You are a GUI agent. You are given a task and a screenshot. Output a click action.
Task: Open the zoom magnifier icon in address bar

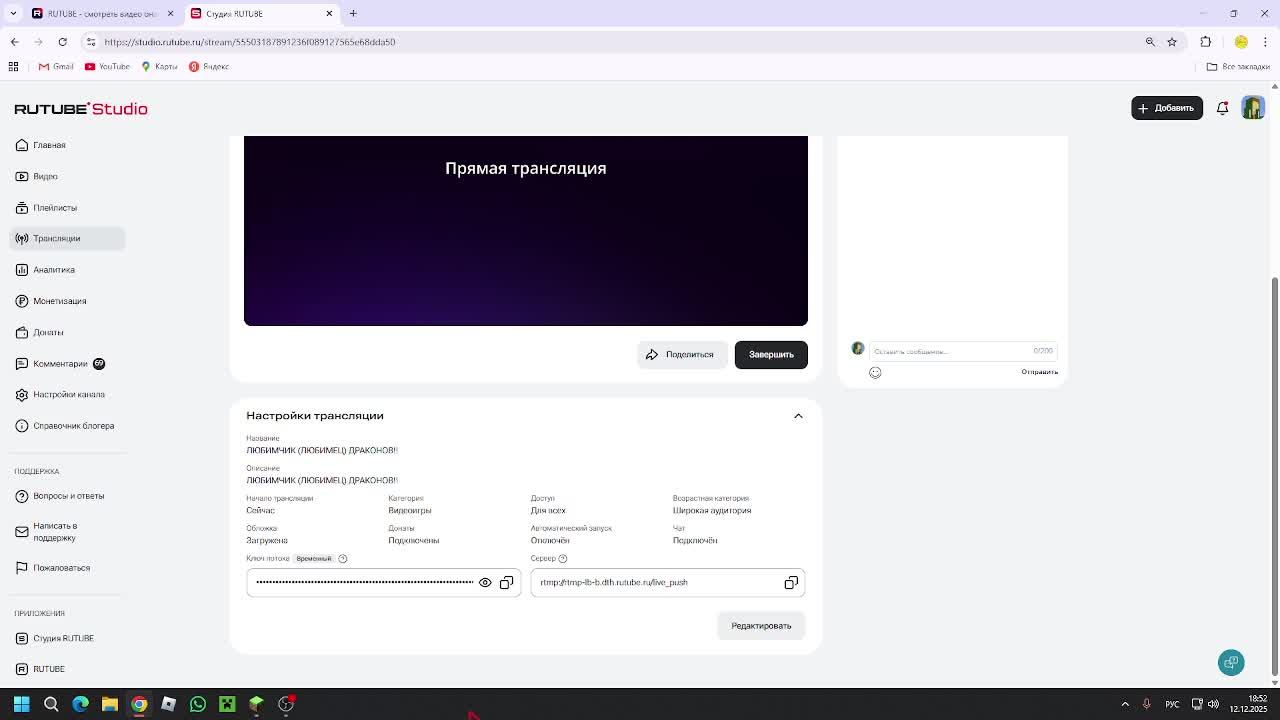pos(1150,42)
